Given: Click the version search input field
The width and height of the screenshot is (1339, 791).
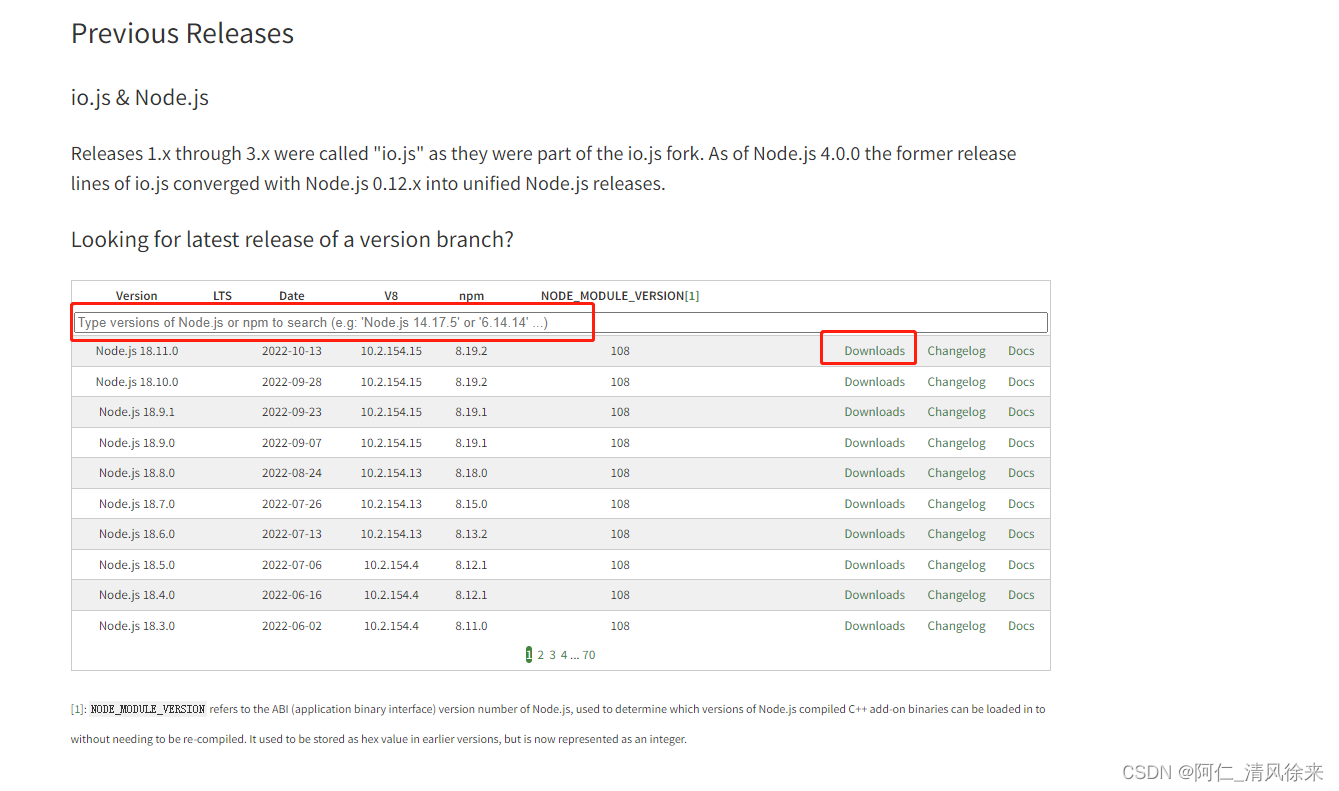Looking at the screenshot, I should pos(561,322).
